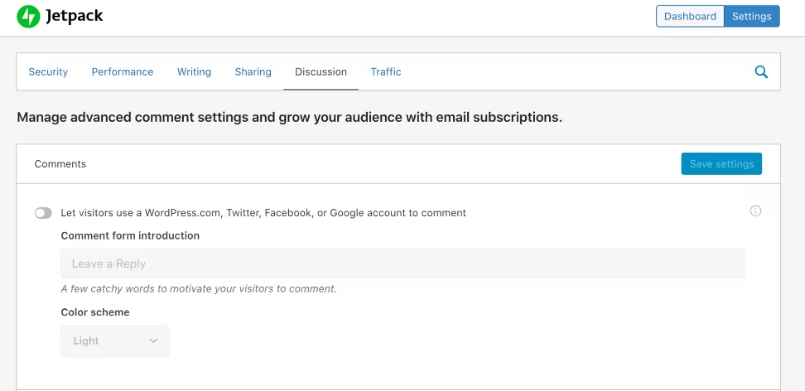Click the Jetpack green lightning logo icon
The height and width of the screenshot is (391, 805).
coord(28,16)
